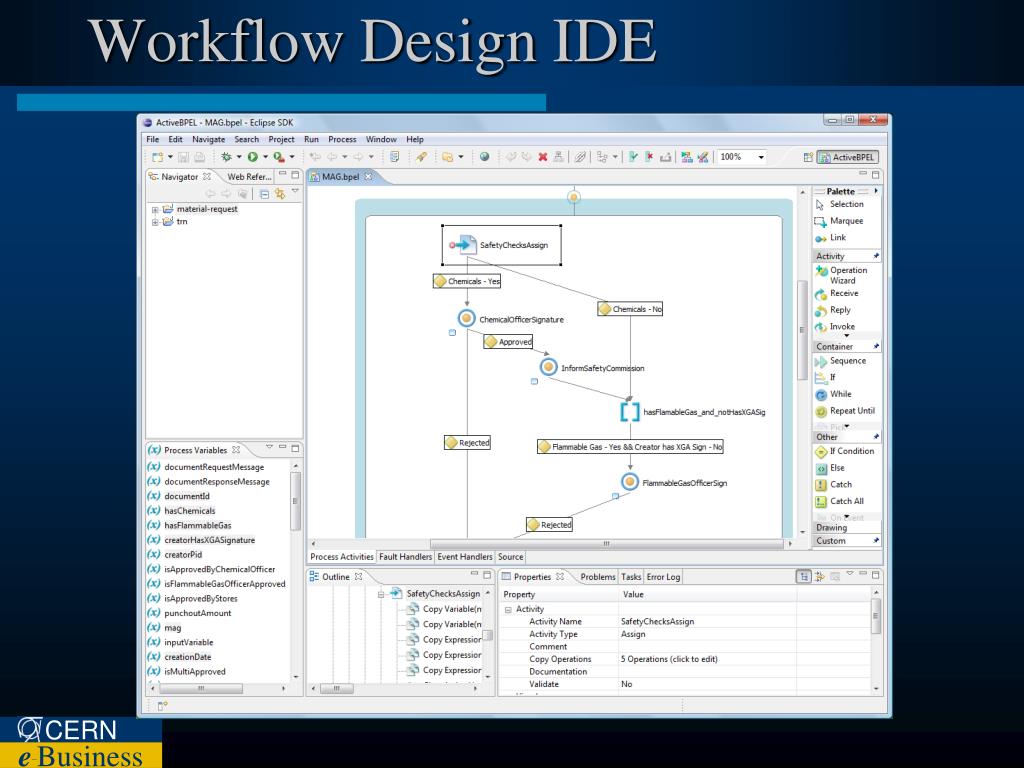Image resolution: width=1024 pixels, height=768 pixels.
Task: Click the Debug bug toolbar icon
Action: click(x=226, y=157)
